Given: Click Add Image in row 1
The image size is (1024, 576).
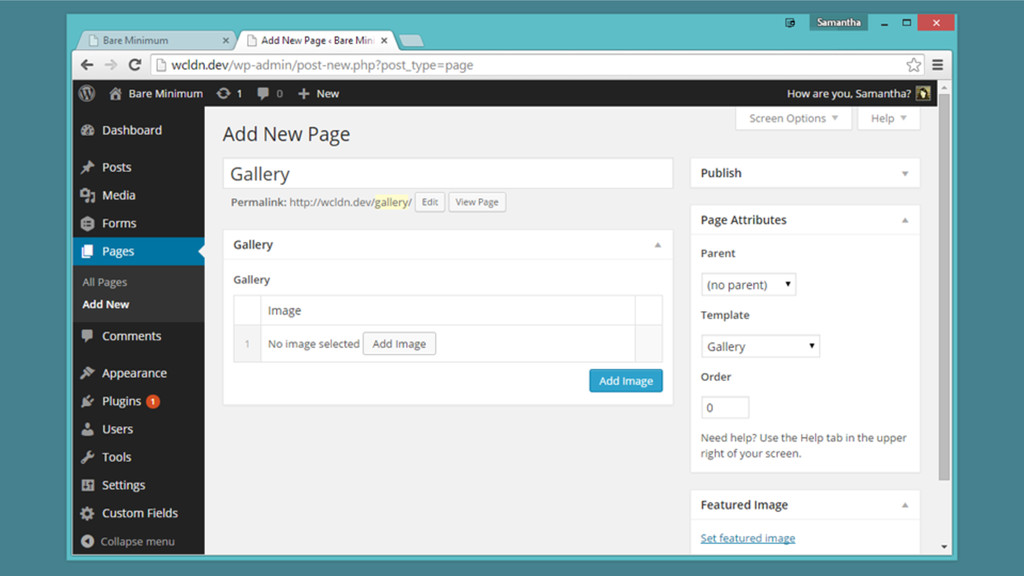Looking at the screenshot, I should (x=399, y=344).
